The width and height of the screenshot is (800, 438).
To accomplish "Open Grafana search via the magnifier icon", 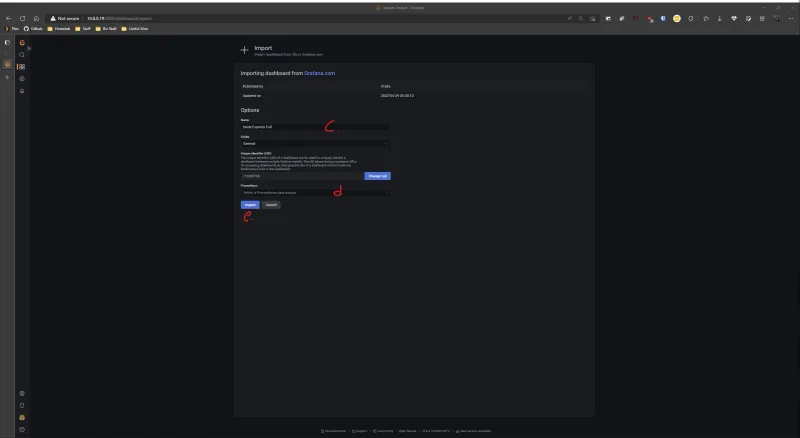I will click(x=22, y=55).
